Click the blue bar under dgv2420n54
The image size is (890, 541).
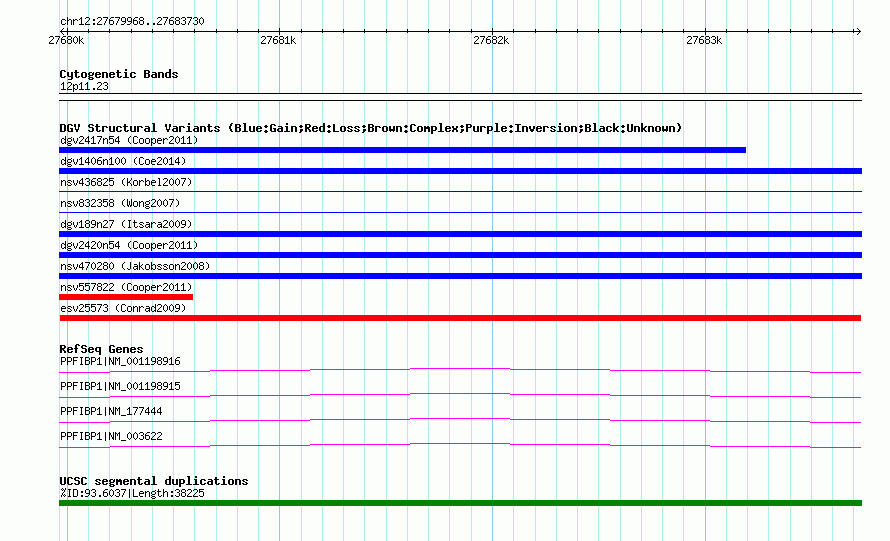[x=460, y=255]
